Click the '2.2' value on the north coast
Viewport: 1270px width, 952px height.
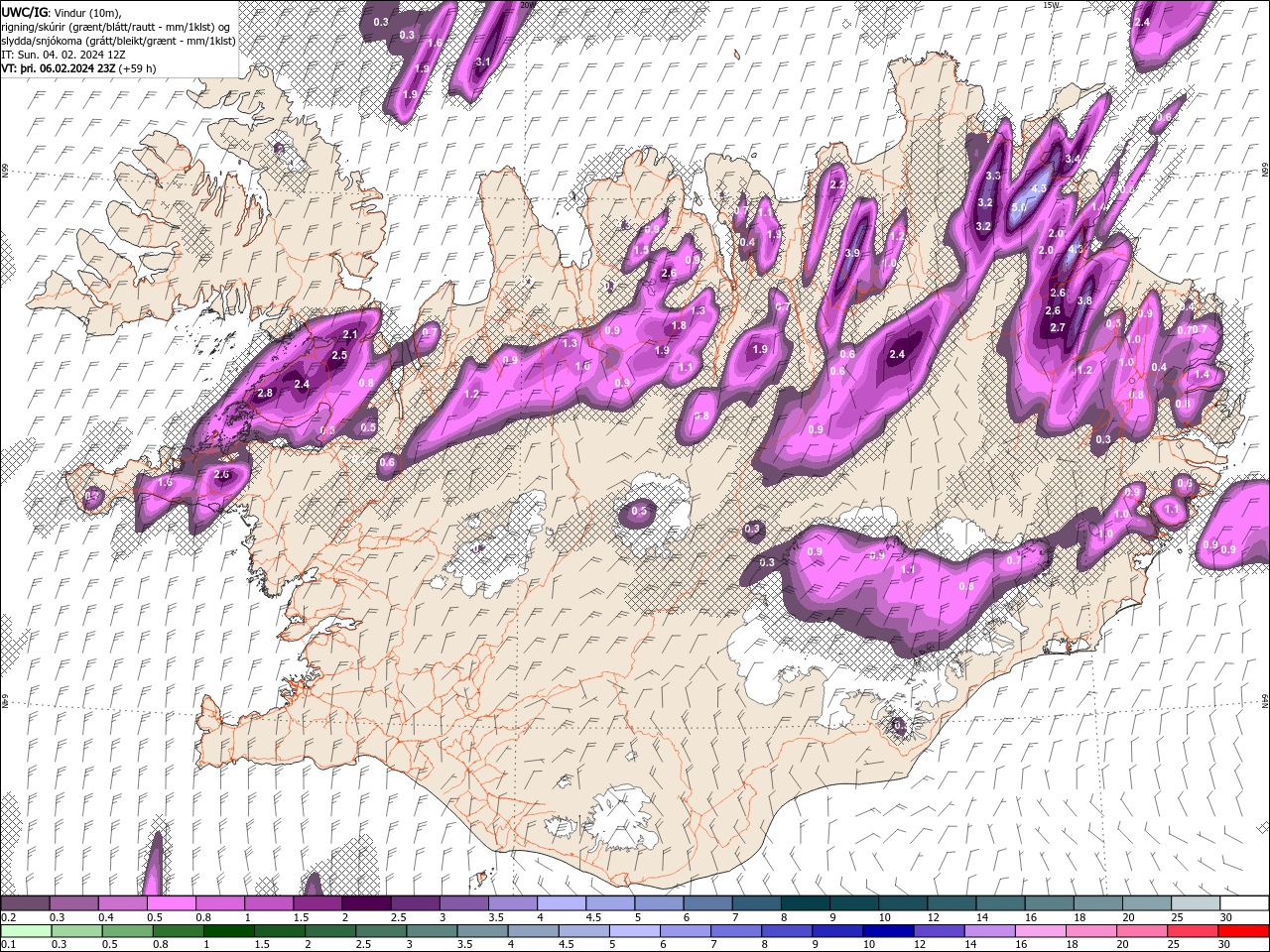tap(836, 183)
